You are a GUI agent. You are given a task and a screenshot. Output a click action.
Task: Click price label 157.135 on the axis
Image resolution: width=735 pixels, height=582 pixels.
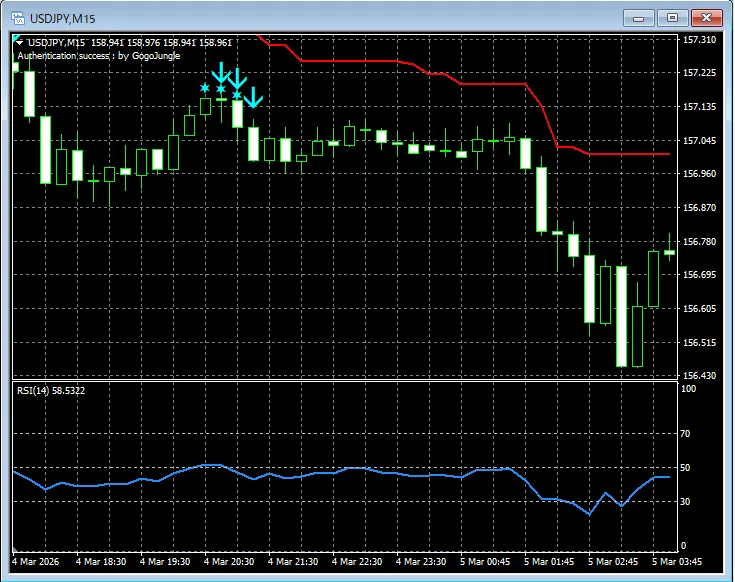699,107
